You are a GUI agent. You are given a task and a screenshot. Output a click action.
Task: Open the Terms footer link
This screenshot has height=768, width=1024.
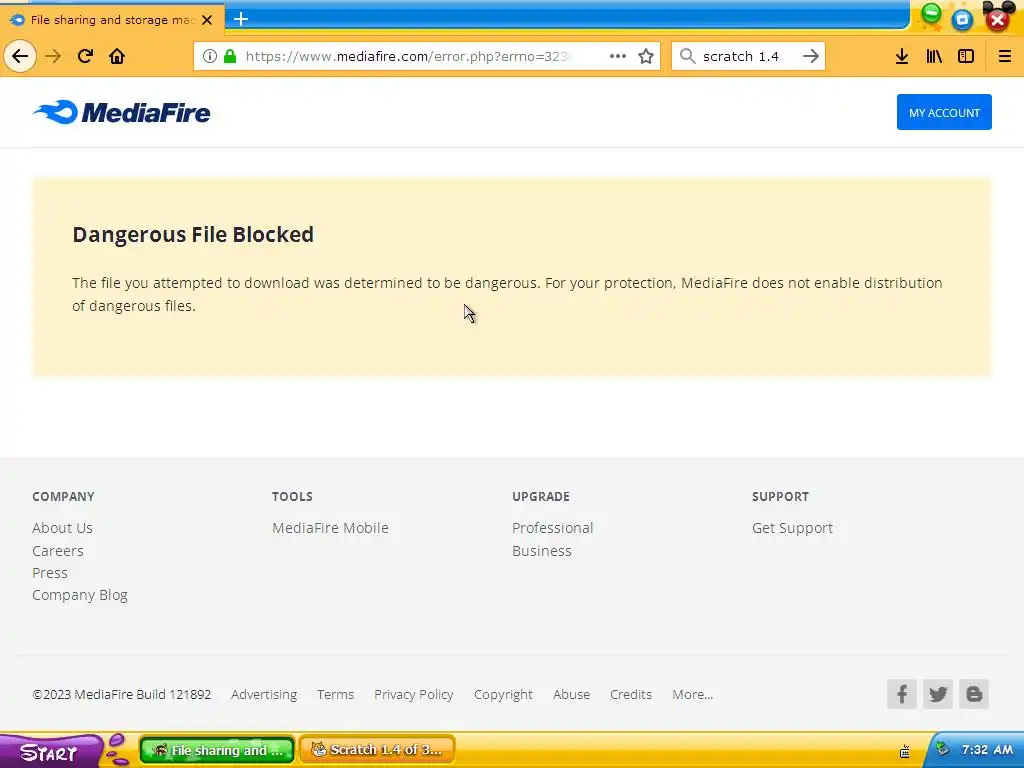335,694
